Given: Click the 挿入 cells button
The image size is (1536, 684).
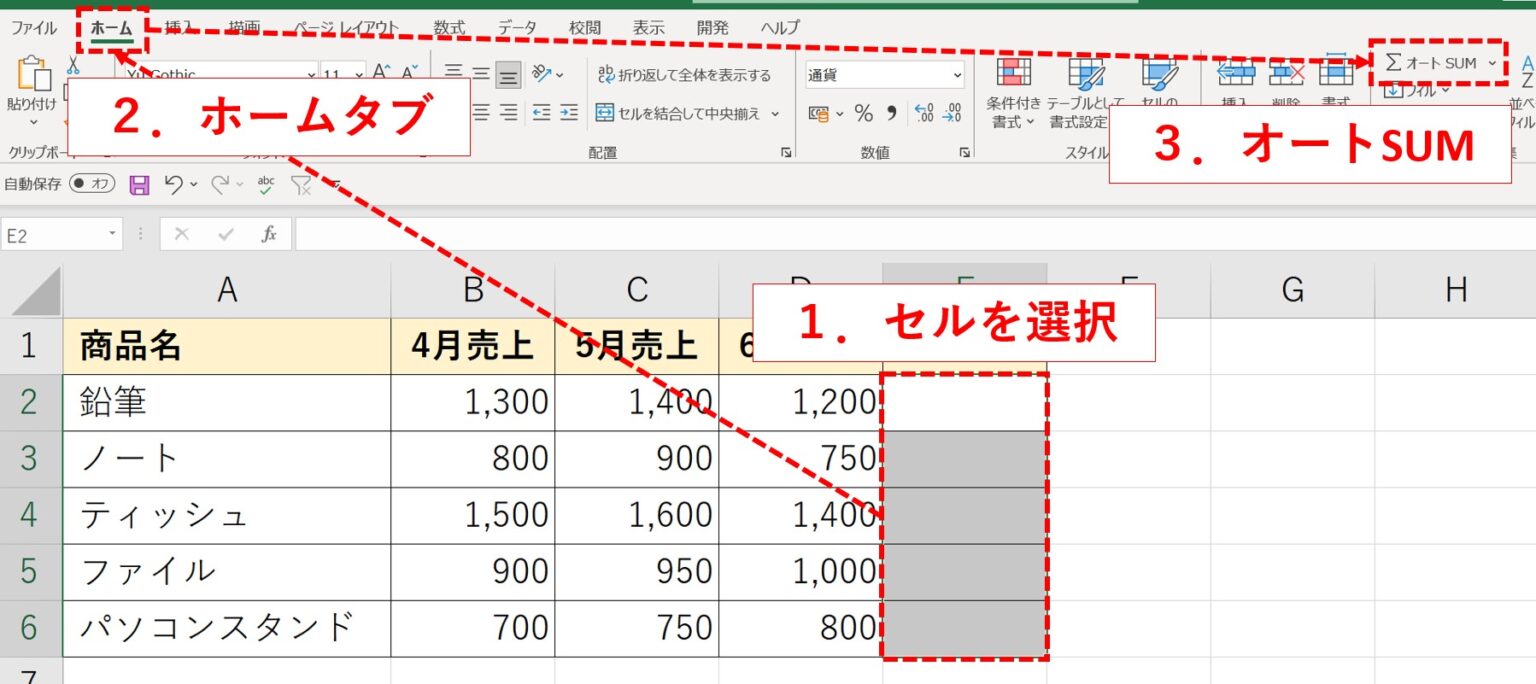Looking at the screenshot, I should coord(1237,75).
